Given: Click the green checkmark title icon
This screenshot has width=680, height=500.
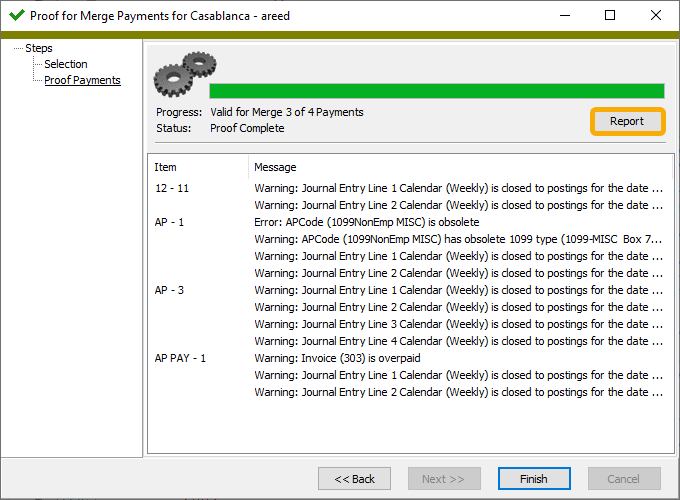Looking at the screenshot, I should coord(17,16).
